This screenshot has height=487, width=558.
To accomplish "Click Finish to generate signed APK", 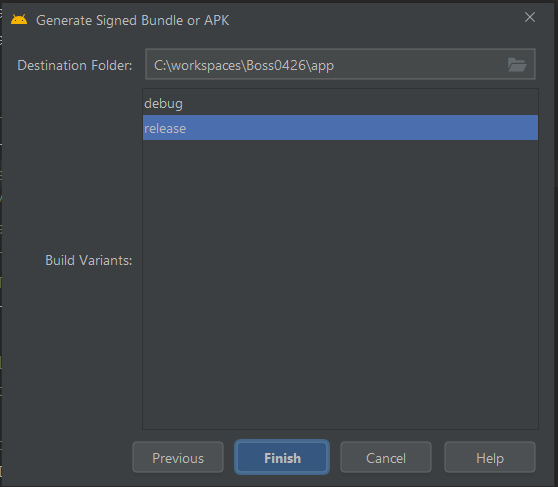I will pos(282,457).
